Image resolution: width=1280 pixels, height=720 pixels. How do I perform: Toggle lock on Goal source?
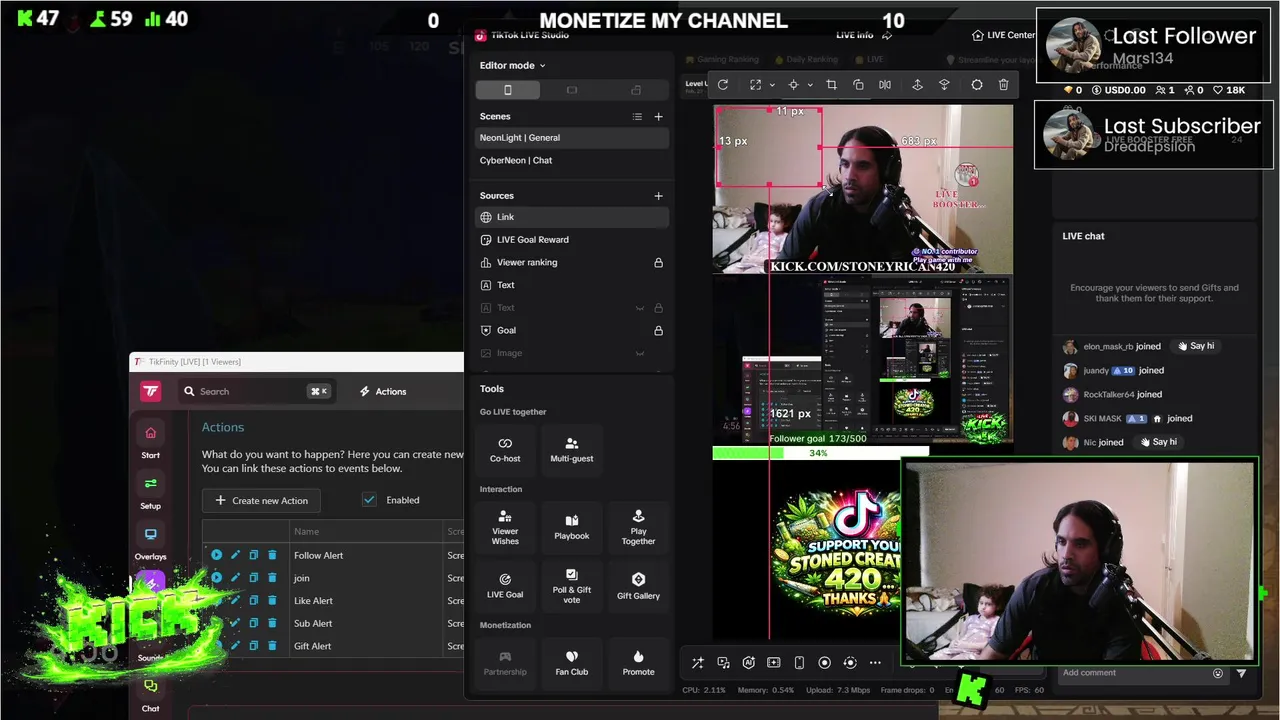point(658,331)
